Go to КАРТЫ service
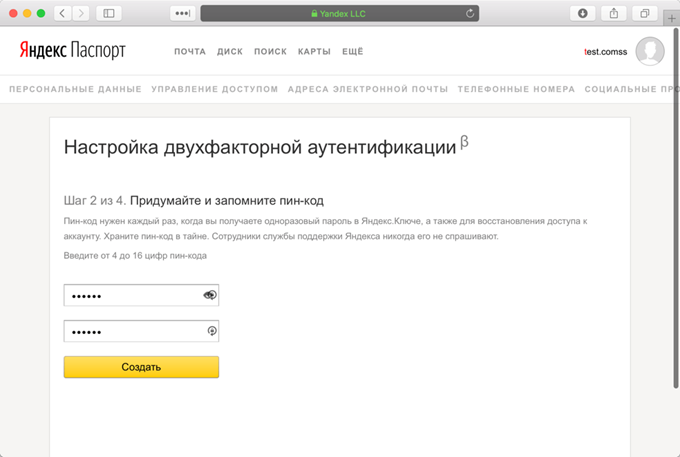Screen dimensions: 680x457 (x=314, y=52)
